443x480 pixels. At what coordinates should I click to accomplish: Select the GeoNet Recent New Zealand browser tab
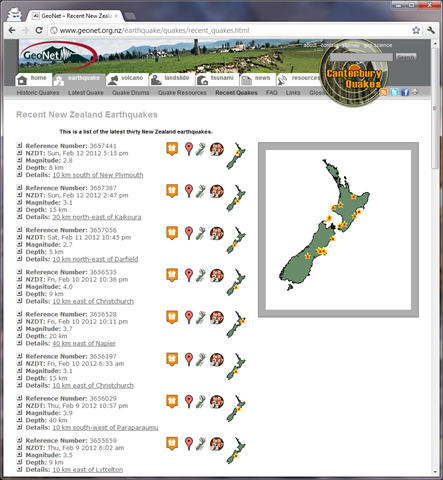(75, 16)
